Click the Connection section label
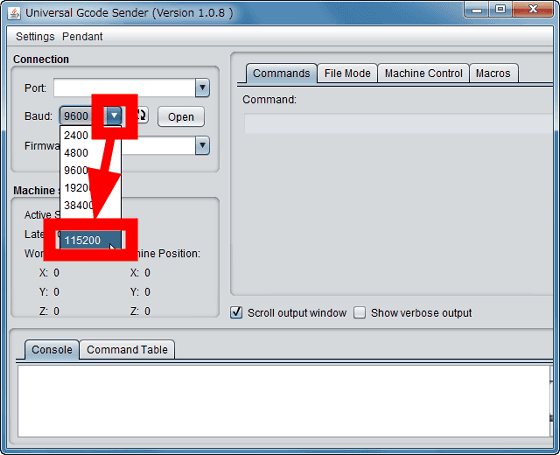 (41, 59)
